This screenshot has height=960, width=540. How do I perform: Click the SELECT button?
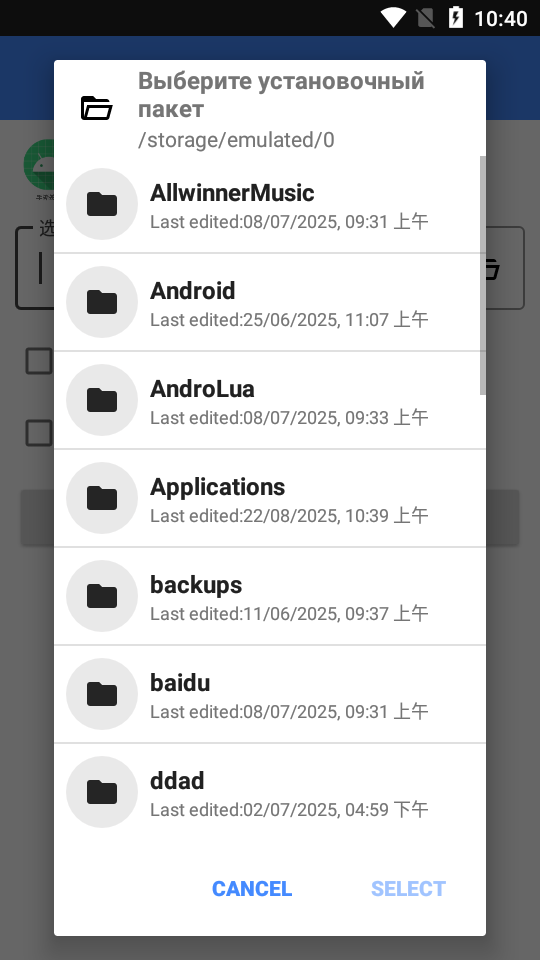click(408, 888)
